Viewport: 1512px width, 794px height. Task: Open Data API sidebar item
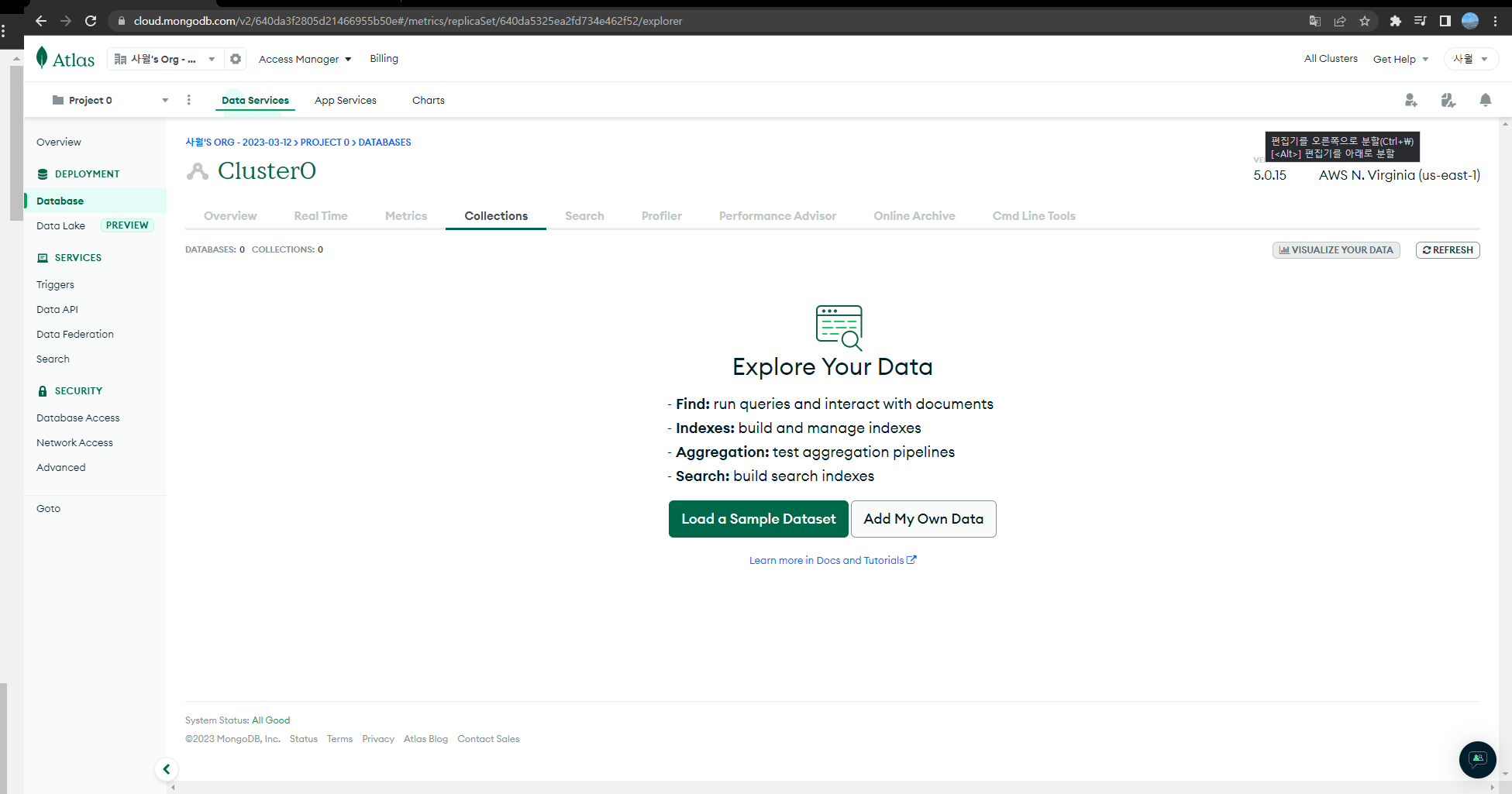click(x=57, y=309)
